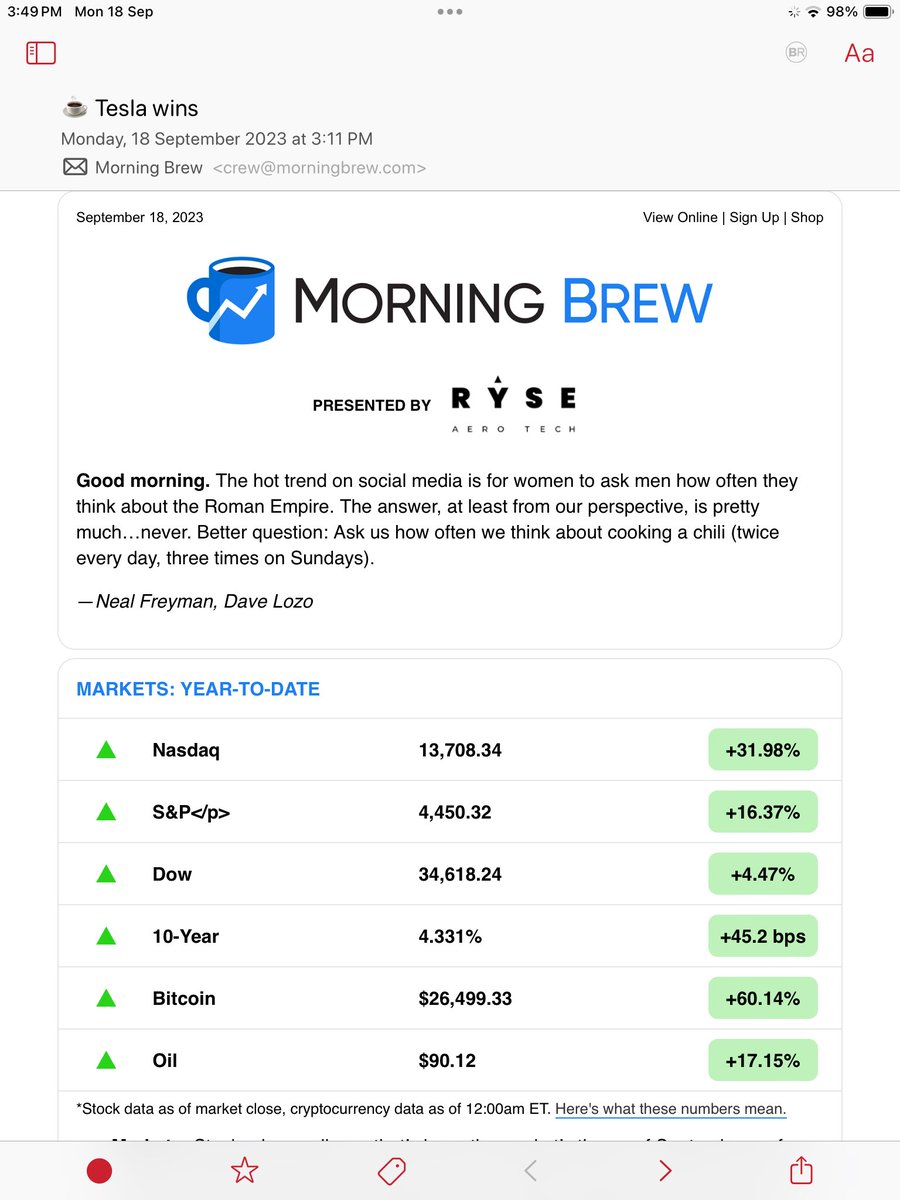This screenshot has height=1200, width=900.
Task: Click the Sign Up link
Action: click(754, 217)
